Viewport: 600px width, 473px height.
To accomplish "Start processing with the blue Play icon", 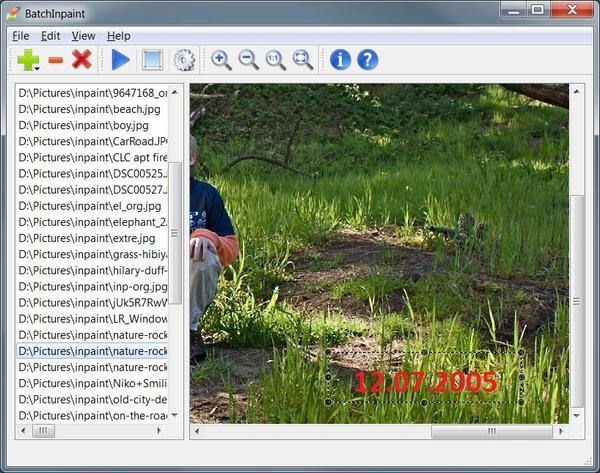I will point(120,60).
